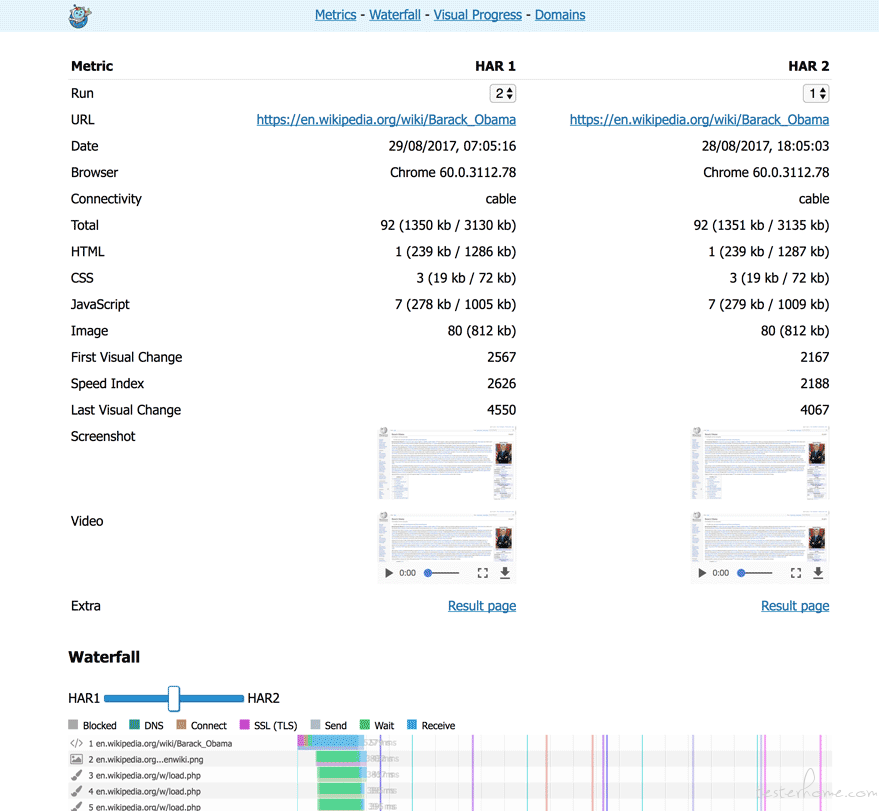View the HAR 1 screenshot thumbnail
This screenshot has height=811, width=879.
pyautogui.click(x=447, y=463)
